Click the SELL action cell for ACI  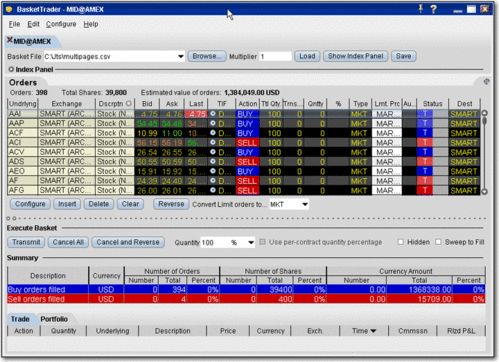coord(247,143)
